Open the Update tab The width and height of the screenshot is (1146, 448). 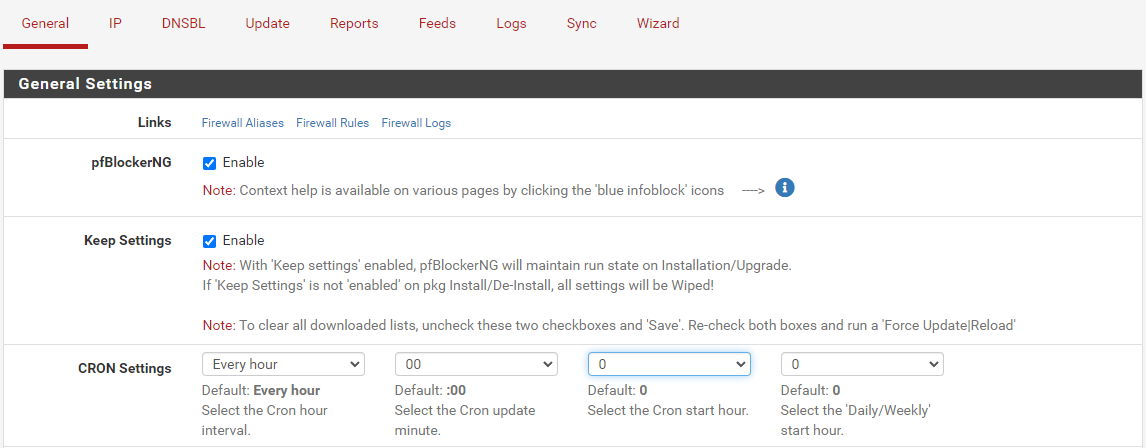coord(267,23)
